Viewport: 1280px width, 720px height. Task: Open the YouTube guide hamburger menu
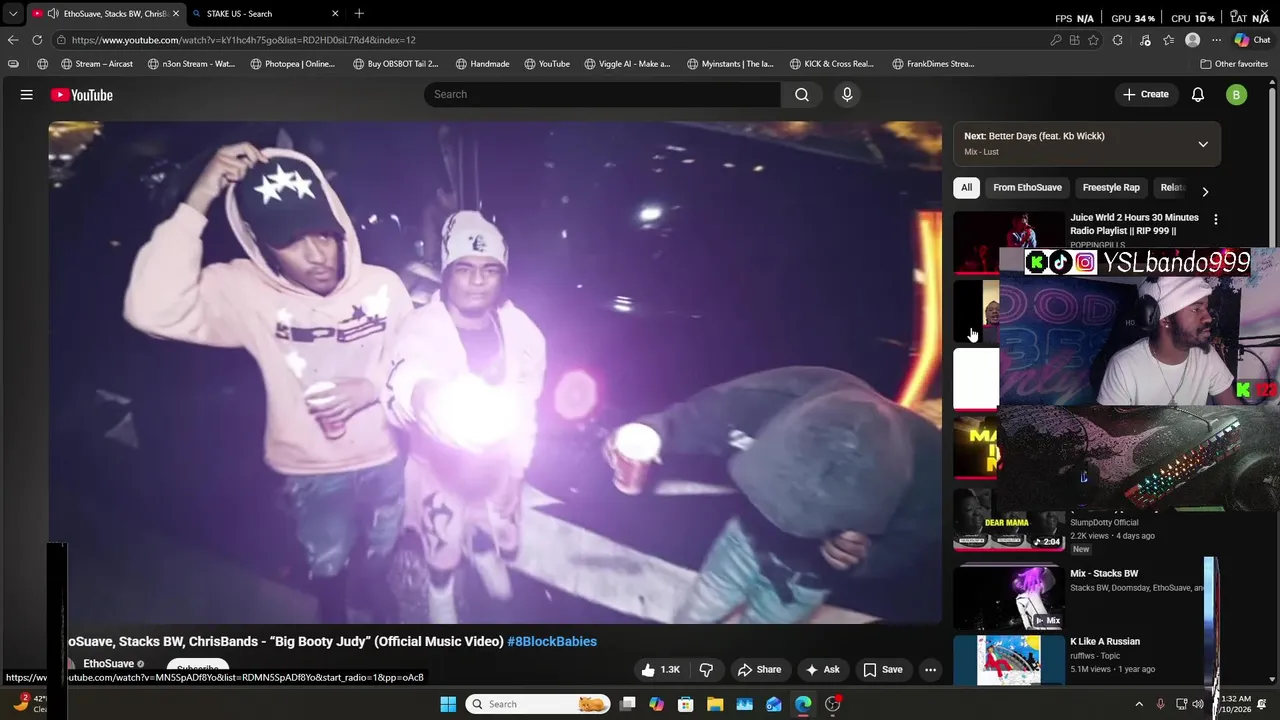[x=27, y=95]
